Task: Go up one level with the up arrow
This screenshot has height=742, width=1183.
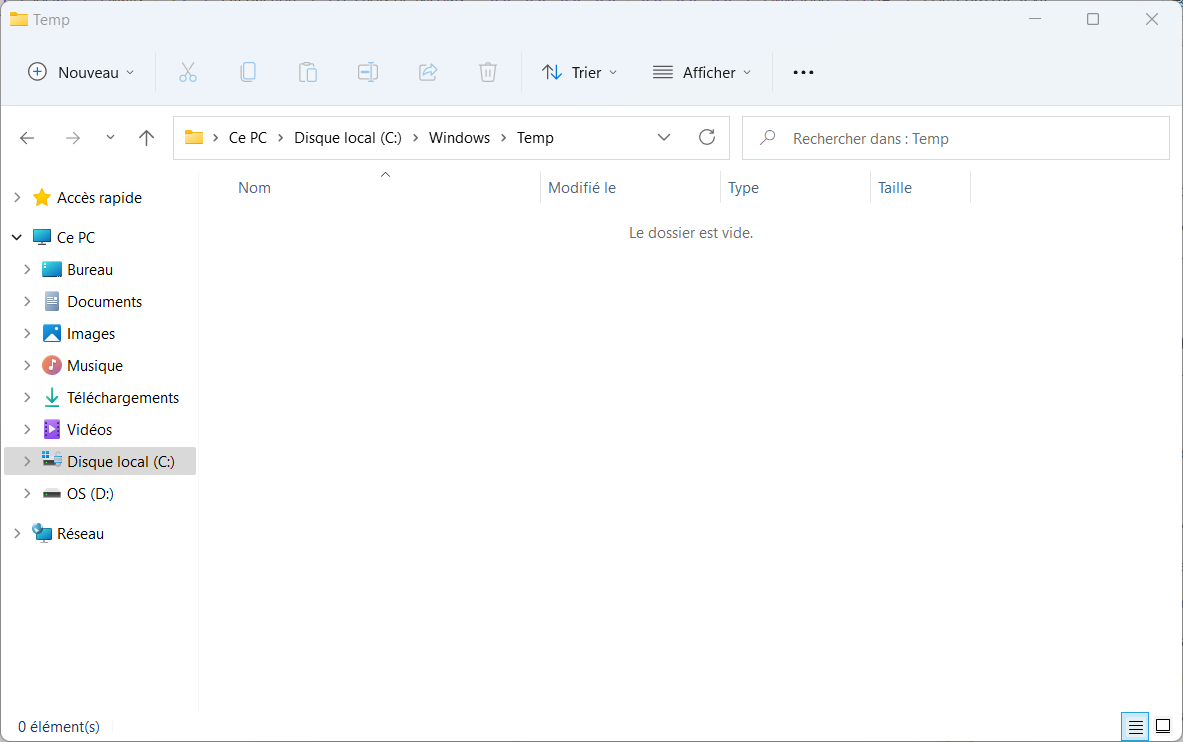Action: [x=146, y=137]
